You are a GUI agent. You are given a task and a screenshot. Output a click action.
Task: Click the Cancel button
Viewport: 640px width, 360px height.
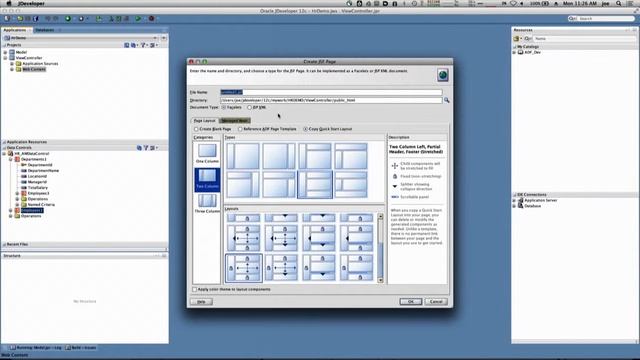(x=436, y=302)
